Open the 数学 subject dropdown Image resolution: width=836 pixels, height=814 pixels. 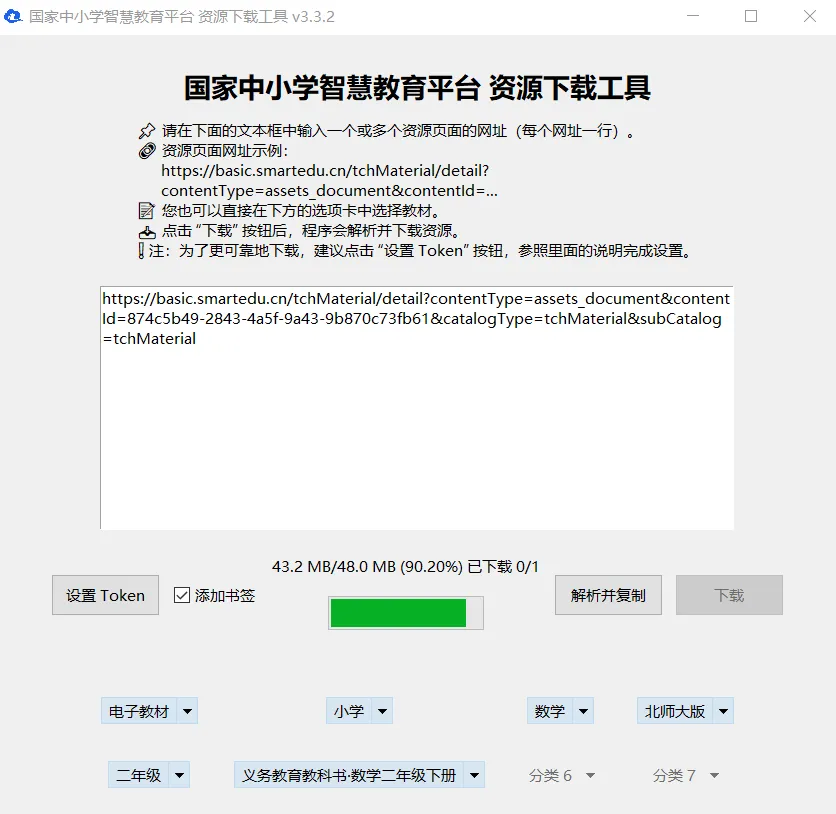(560, 711)
